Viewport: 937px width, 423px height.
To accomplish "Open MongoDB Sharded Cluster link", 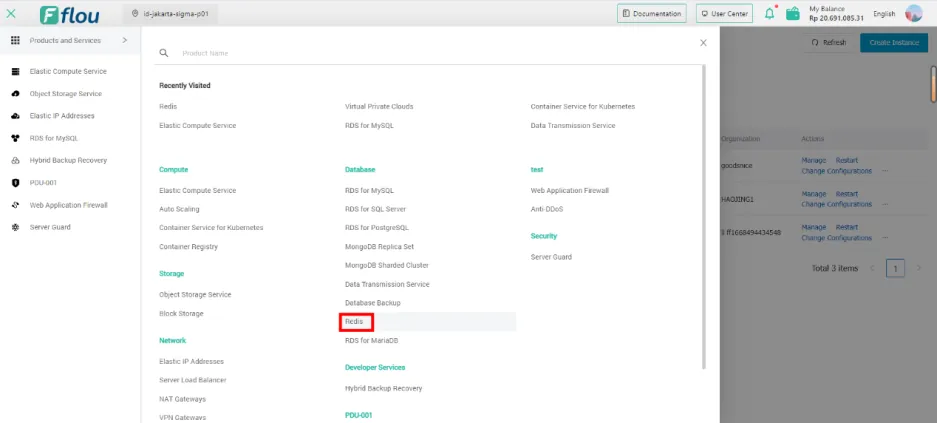I will click(x=387, y=265).
